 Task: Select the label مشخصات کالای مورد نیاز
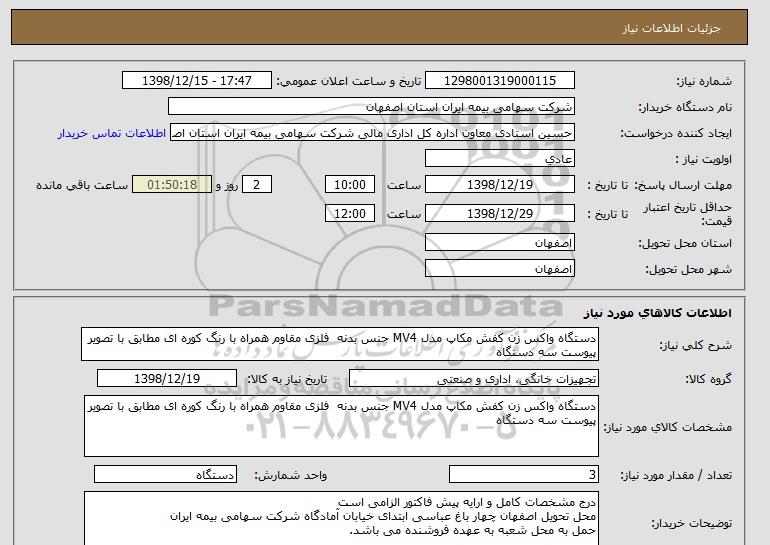point(667,428)
